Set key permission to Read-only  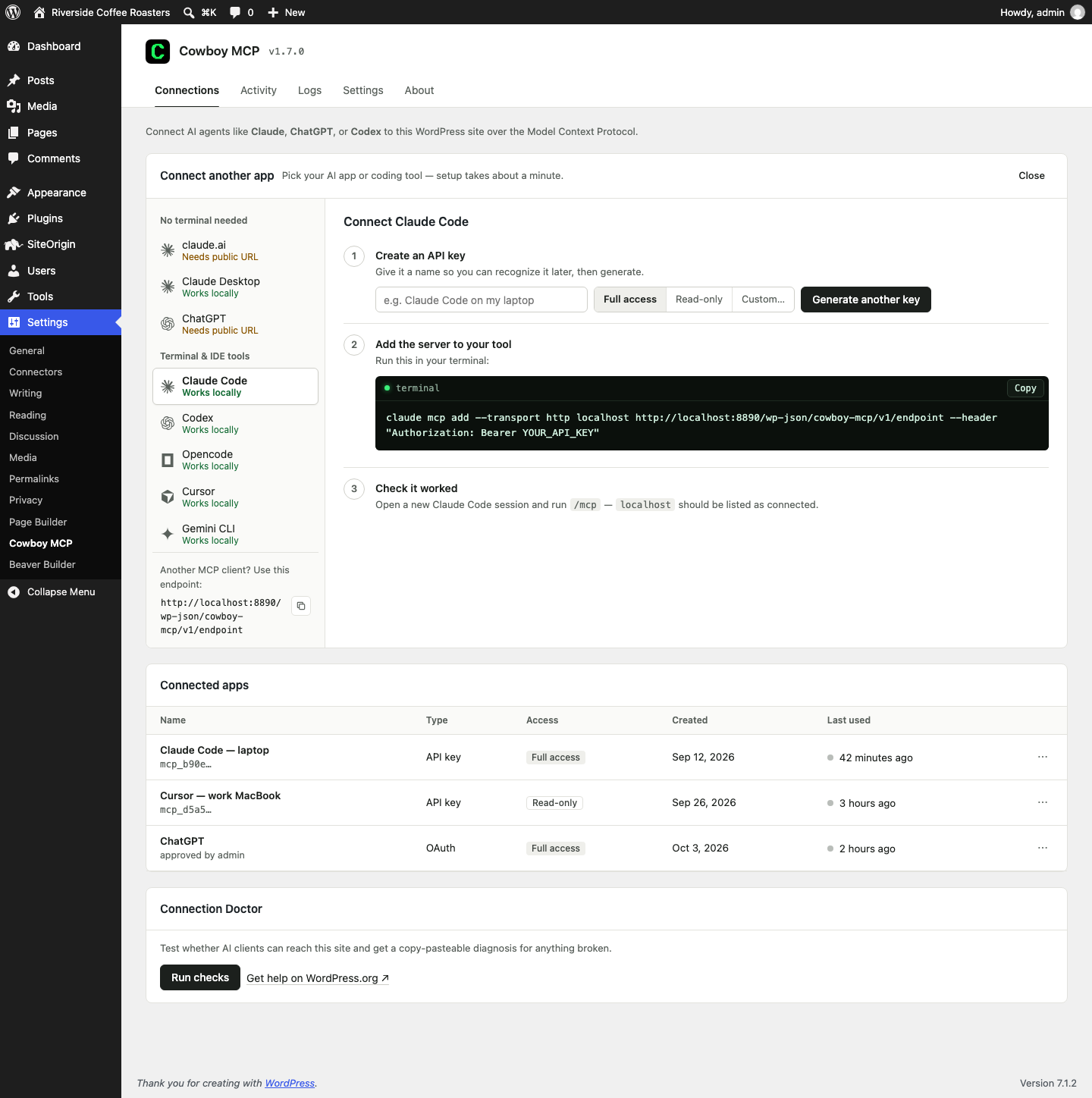tap(699, 300)
